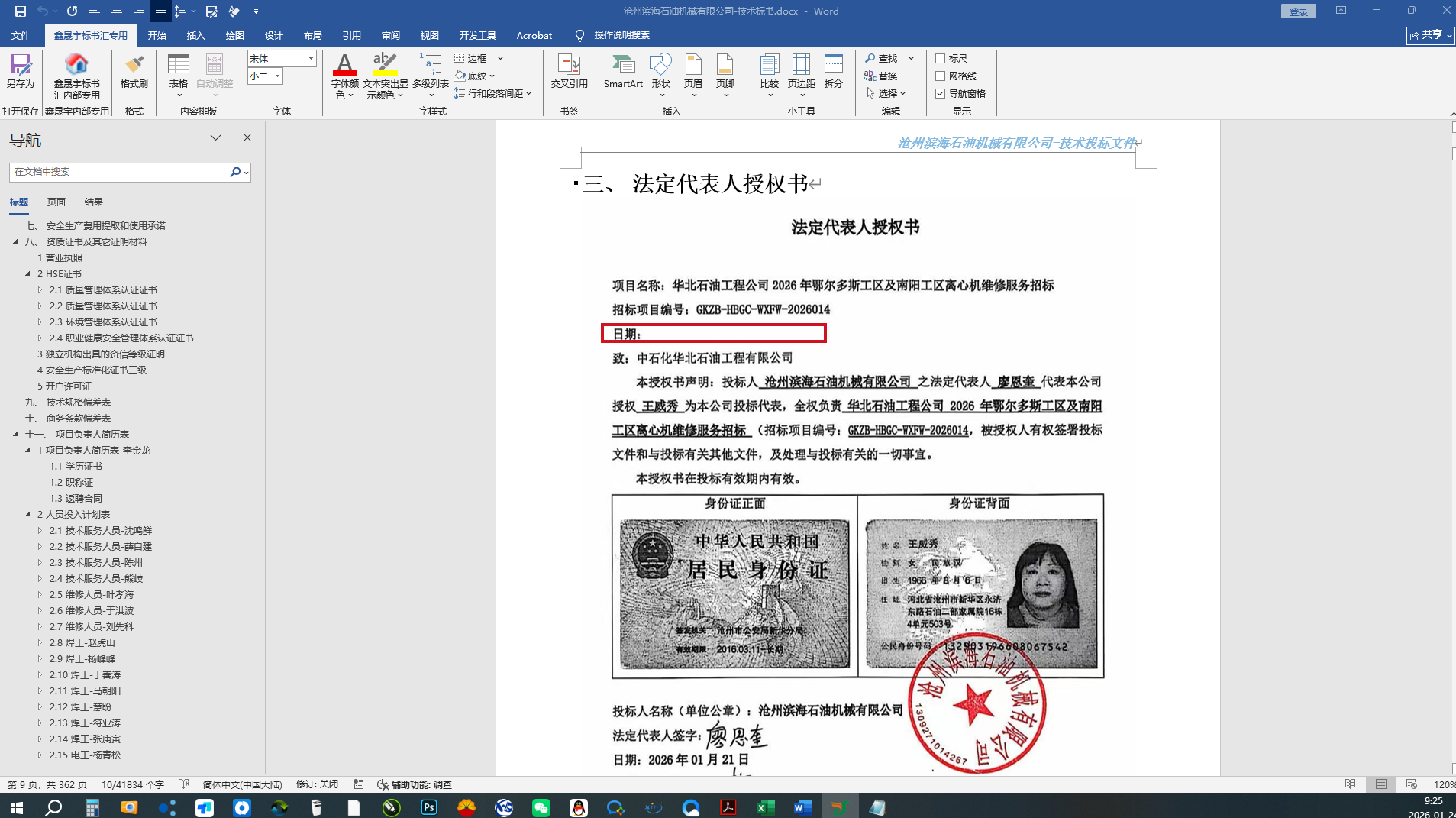Enable the 标尺 ruler checkbox

pyautogui.click(x=941, y=58)
